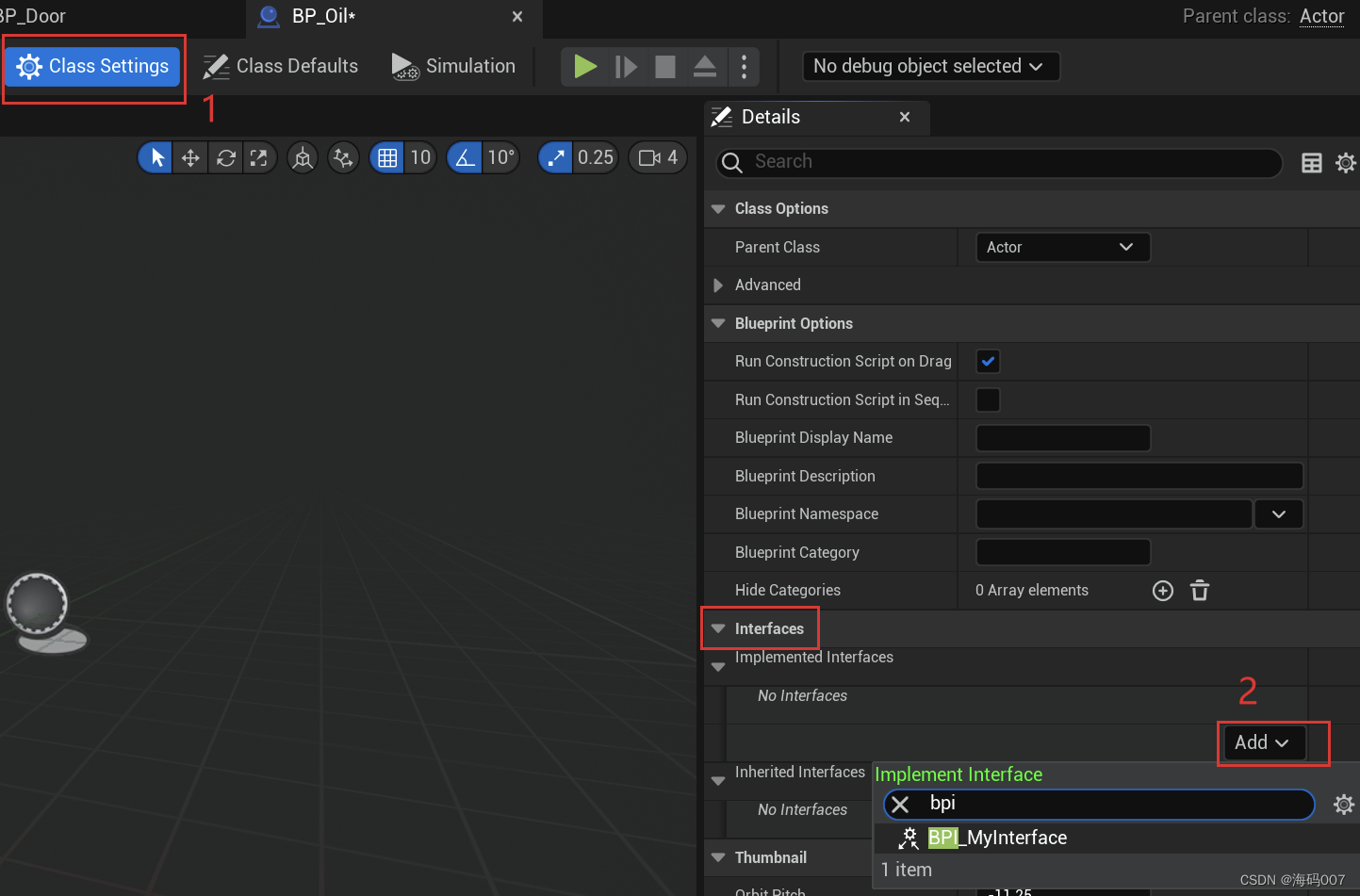Open rotation snap value 10°
The height and width of the screenshot is (896, 1360).
(500, 157)
